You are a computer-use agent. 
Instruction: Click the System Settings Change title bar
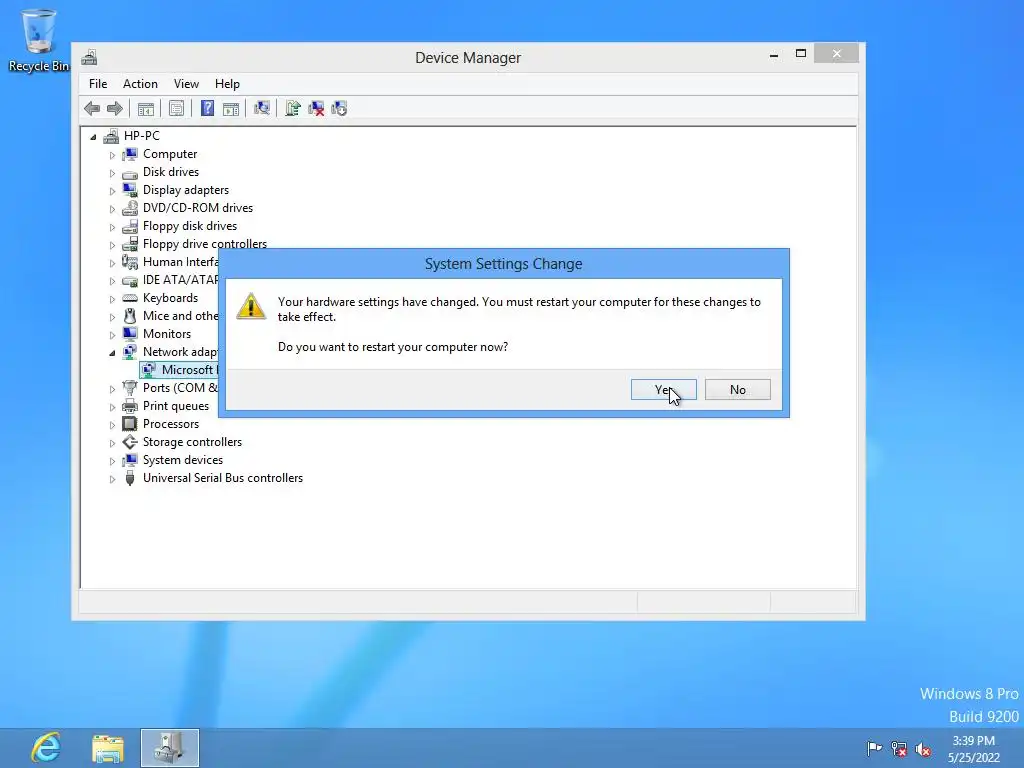pos(504,264)
